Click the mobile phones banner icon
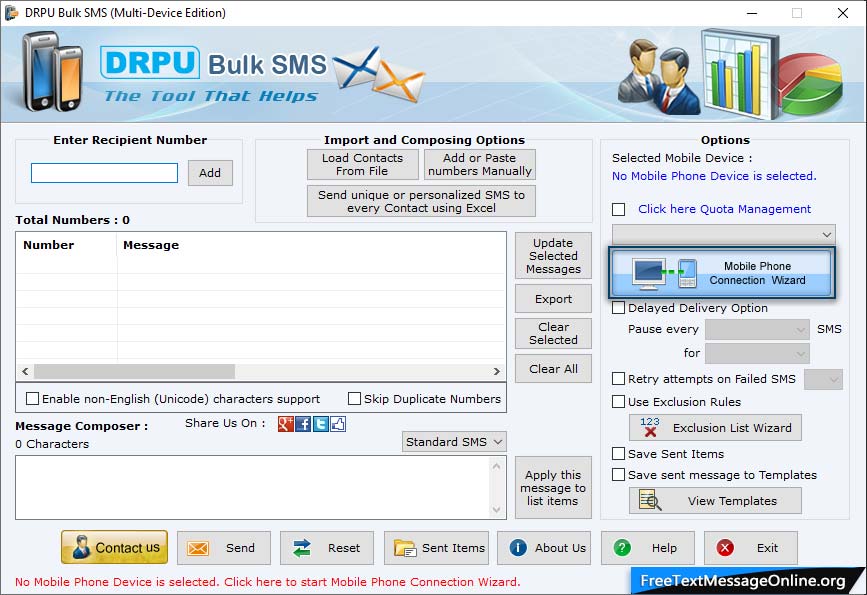 (x=52, y=71)
